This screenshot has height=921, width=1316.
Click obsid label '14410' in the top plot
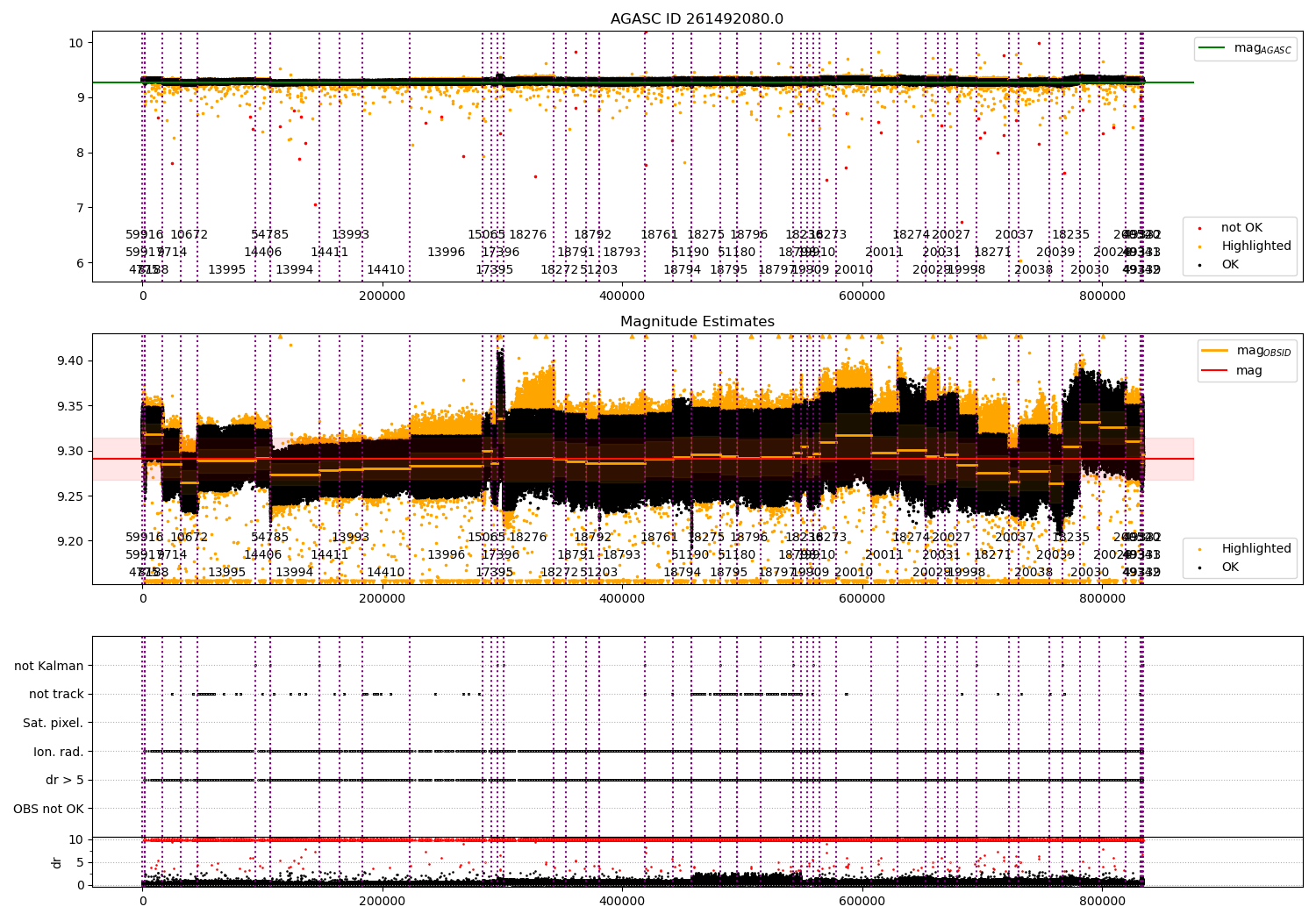(386, 270)
